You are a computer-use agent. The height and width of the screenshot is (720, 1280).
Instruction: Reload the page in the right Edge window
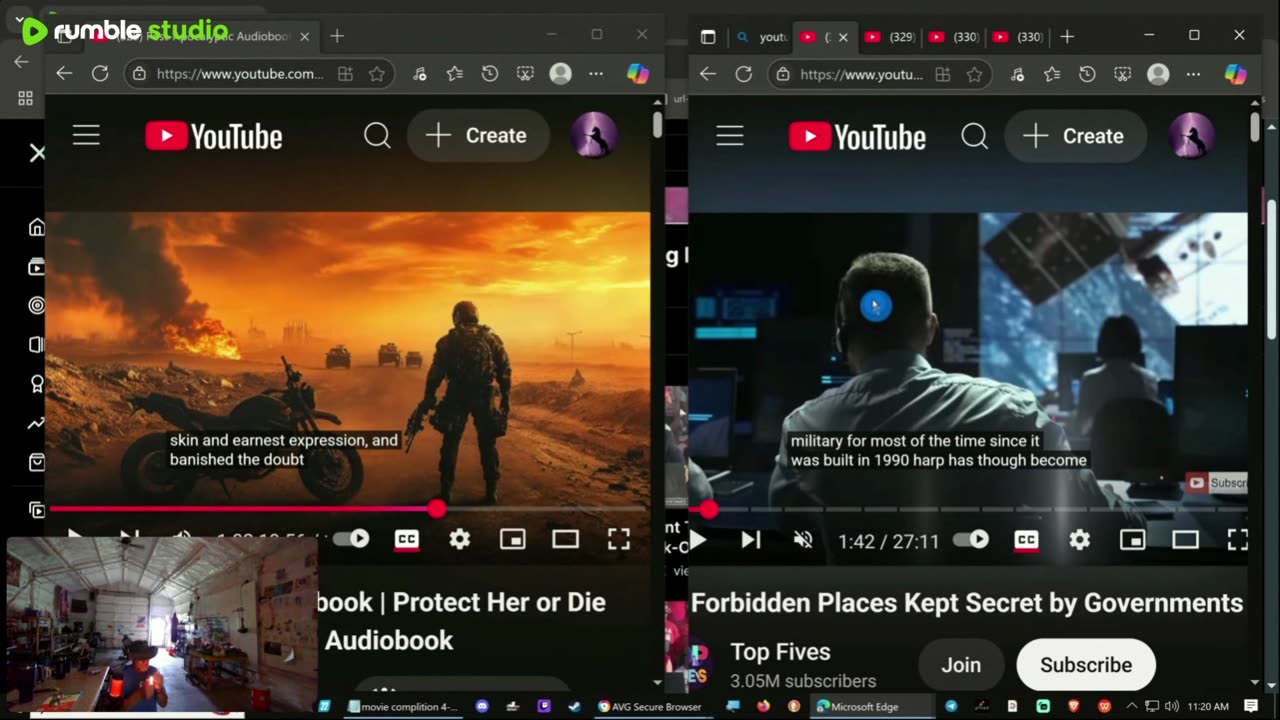(744, 74)
